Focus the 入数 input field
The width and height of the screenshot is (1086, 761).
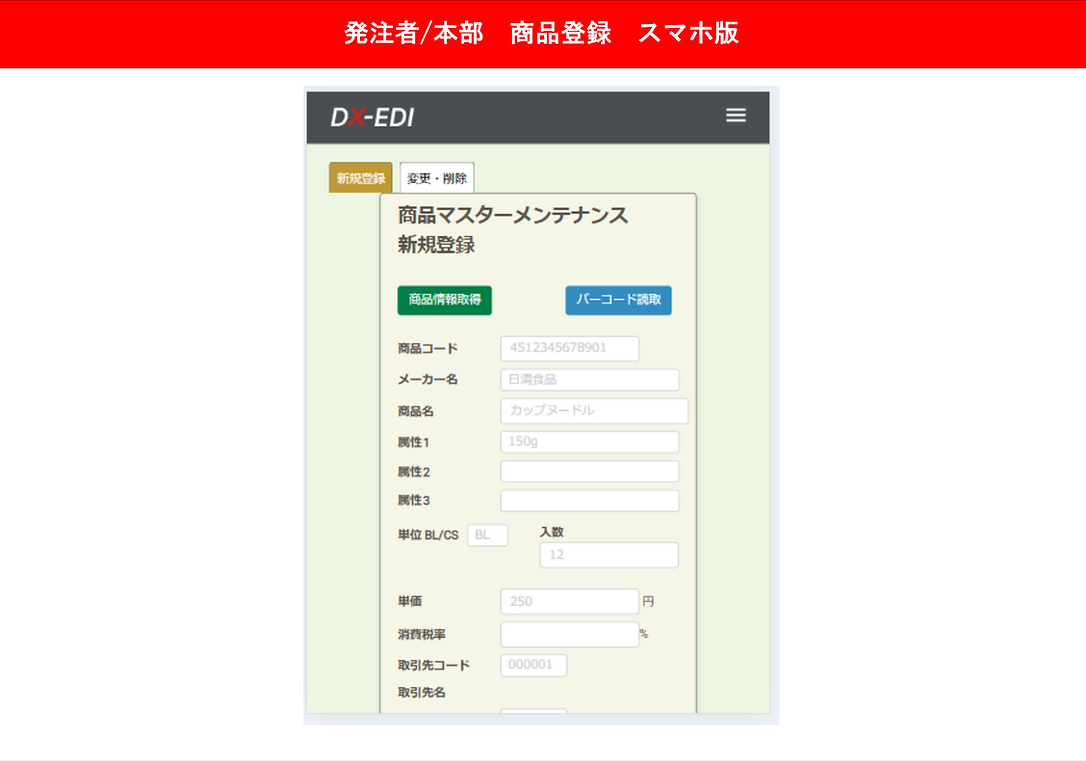point(609,555)
